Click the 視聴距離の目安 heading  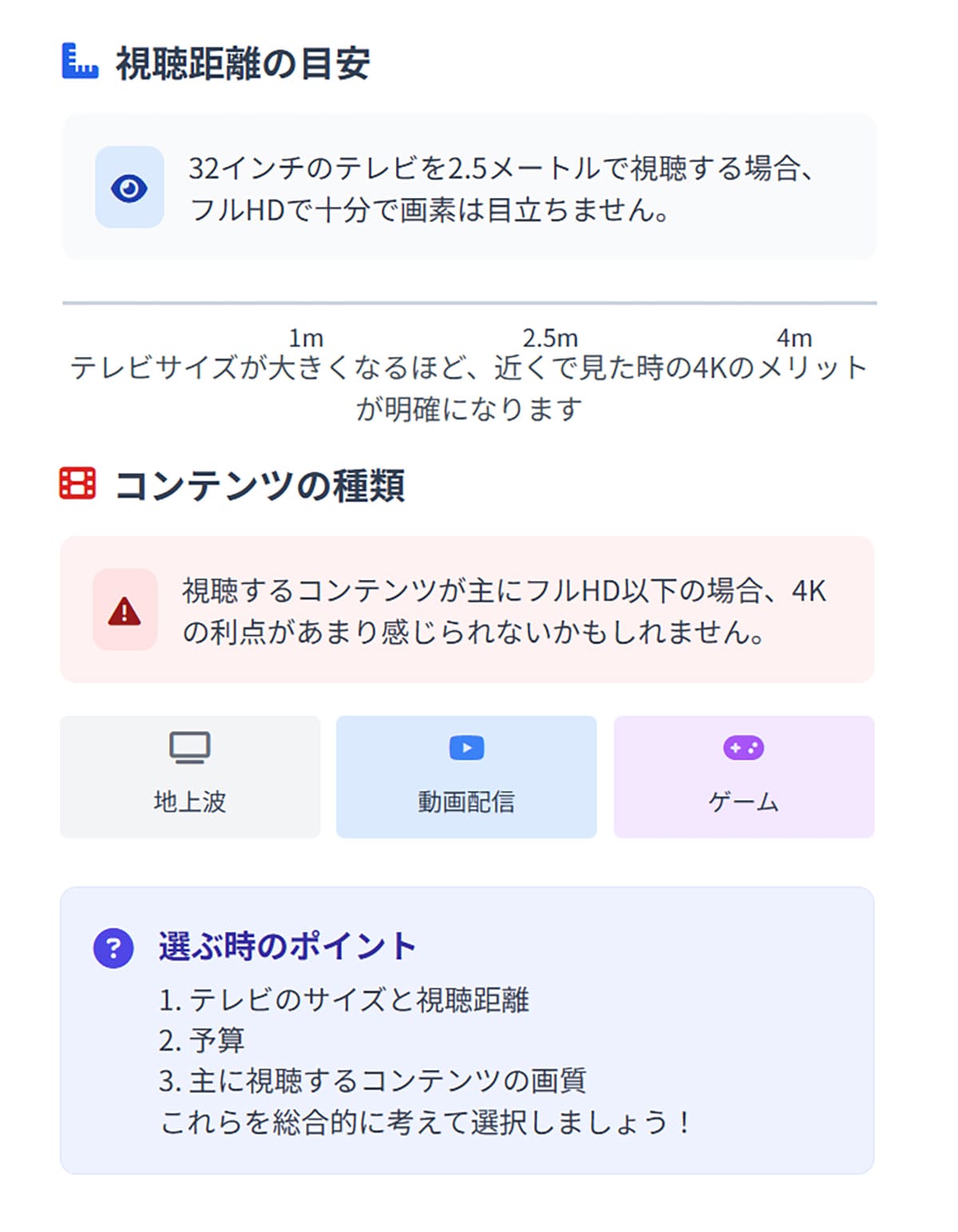[x=243, y=64]
